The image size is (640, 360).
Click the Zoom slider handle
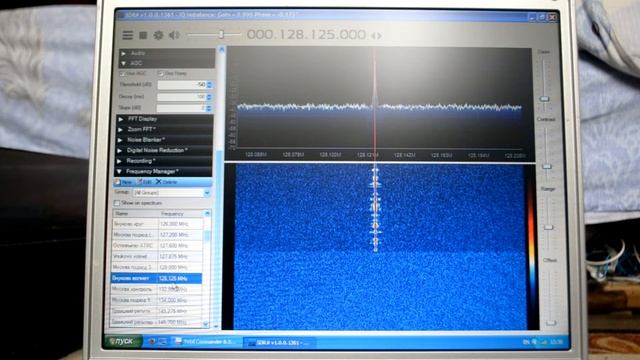[x=545, y=99]
